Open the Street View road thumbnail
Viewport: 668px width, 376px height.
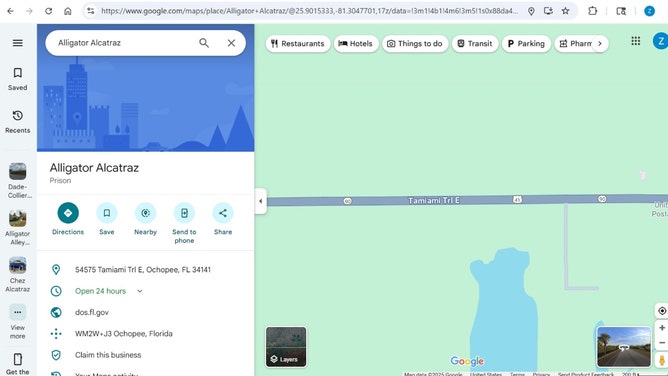tap(624, 347)
